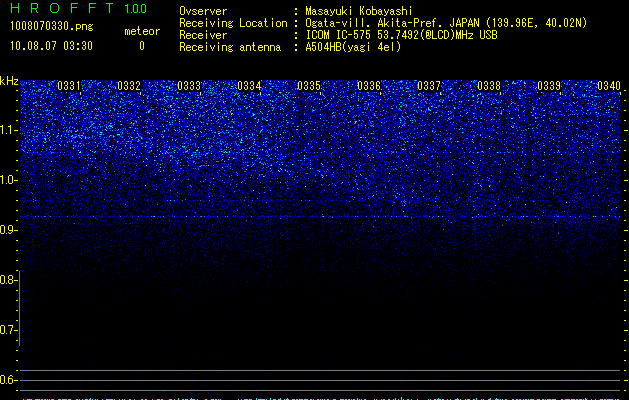This screenshot has height=400, width=629.
Task: Click the 0340 time marker
Action: pos(609,86)
